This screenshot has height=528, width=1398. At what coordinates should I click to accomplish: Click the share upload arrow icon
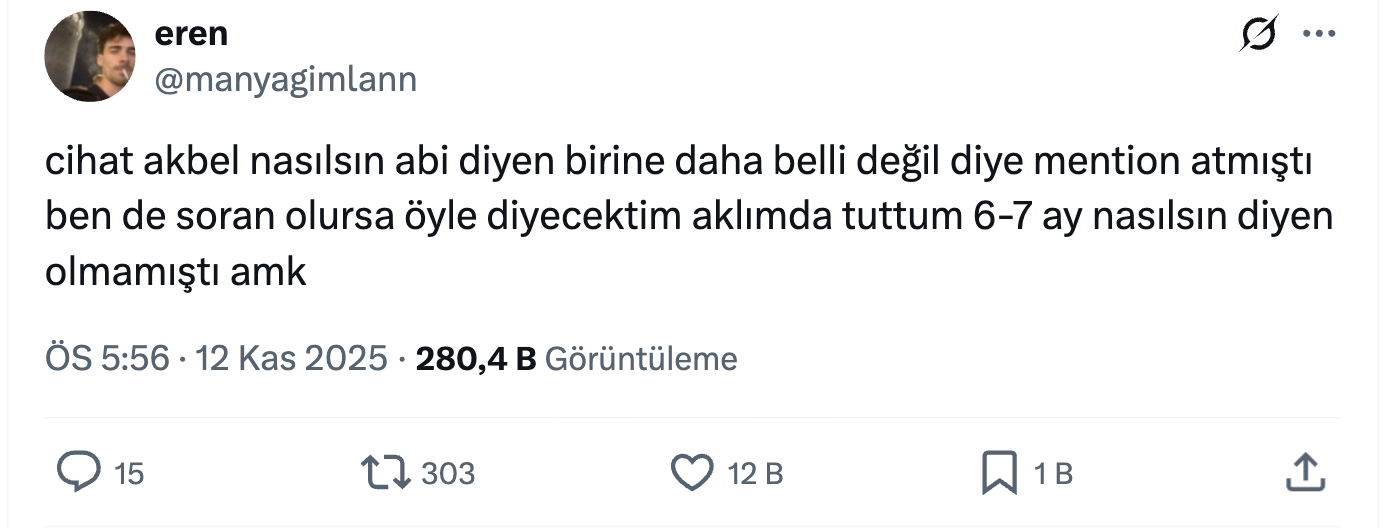coord(1306,472)
